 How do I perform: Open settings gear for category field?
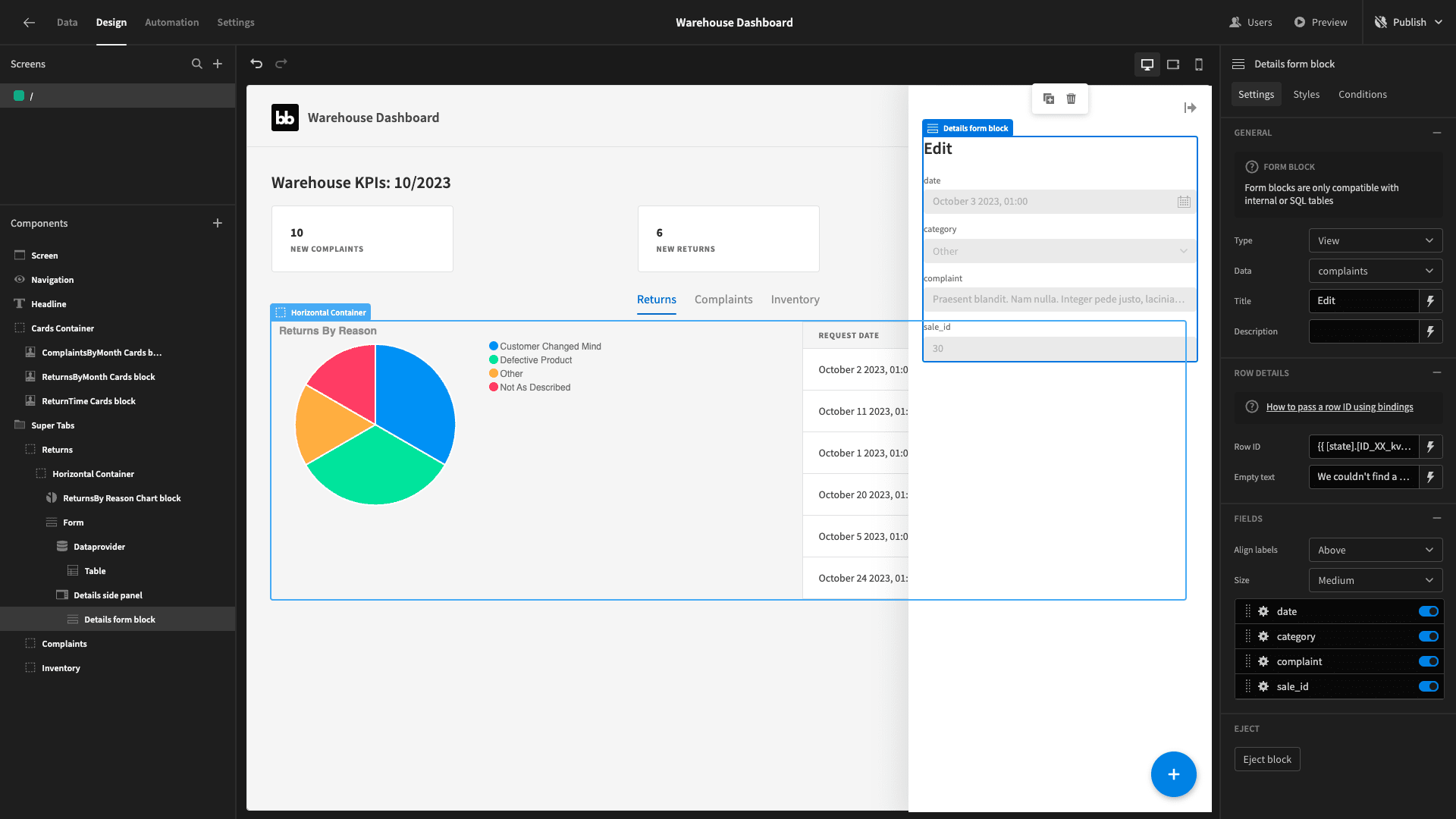(x=1263, y=636)
